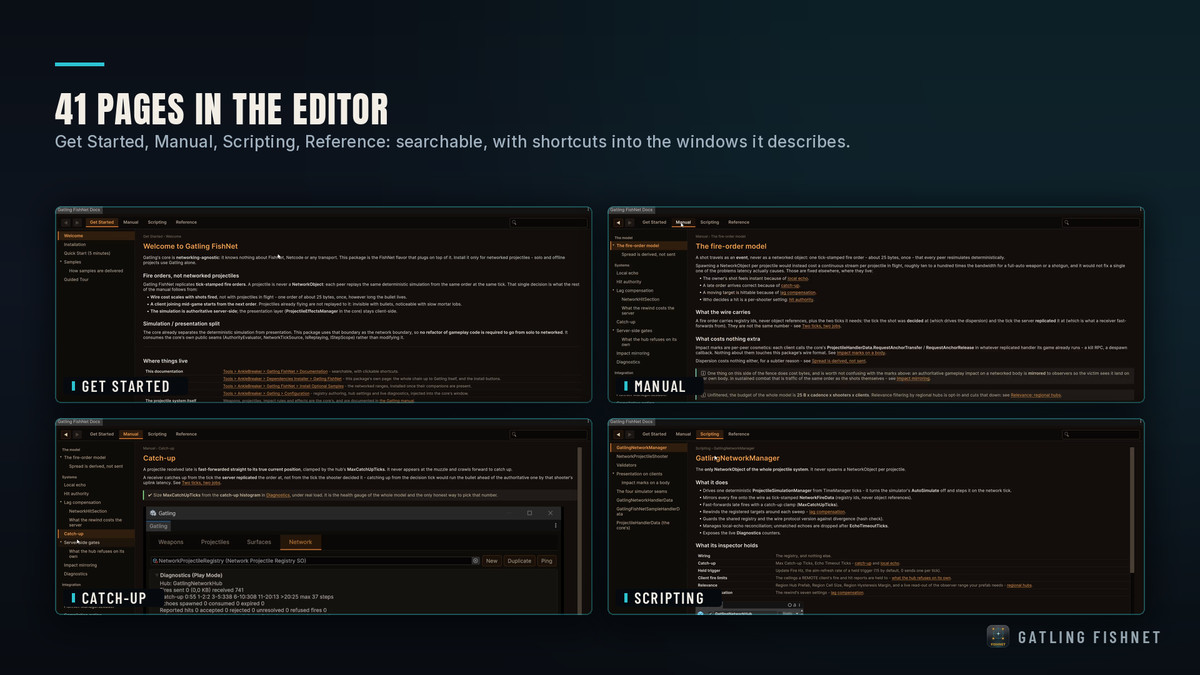Open the 'Two ticks, two jobs' link in Catch-up article
This screenshot has width=1200, height=675.
click(203, 483)
